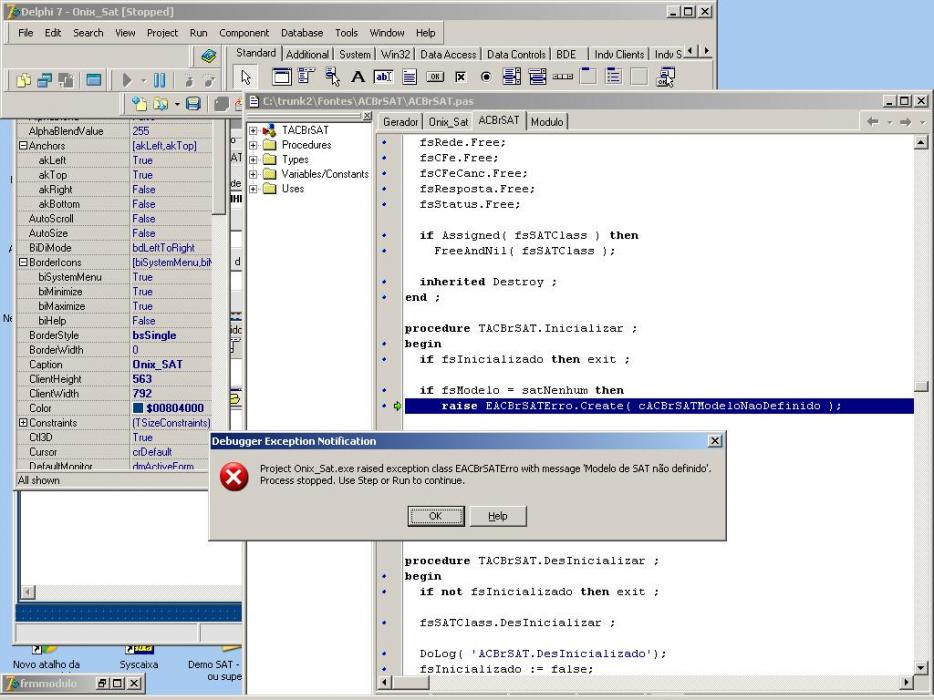Pick the CheckBox component icon

pyautogui.click(x=460, y=77)
